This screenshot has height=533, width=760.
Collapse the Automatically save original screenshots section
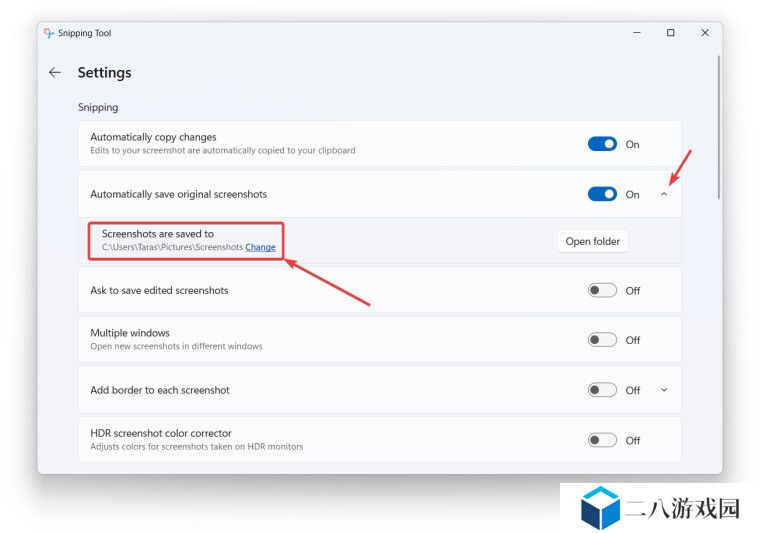pos(664,194)
